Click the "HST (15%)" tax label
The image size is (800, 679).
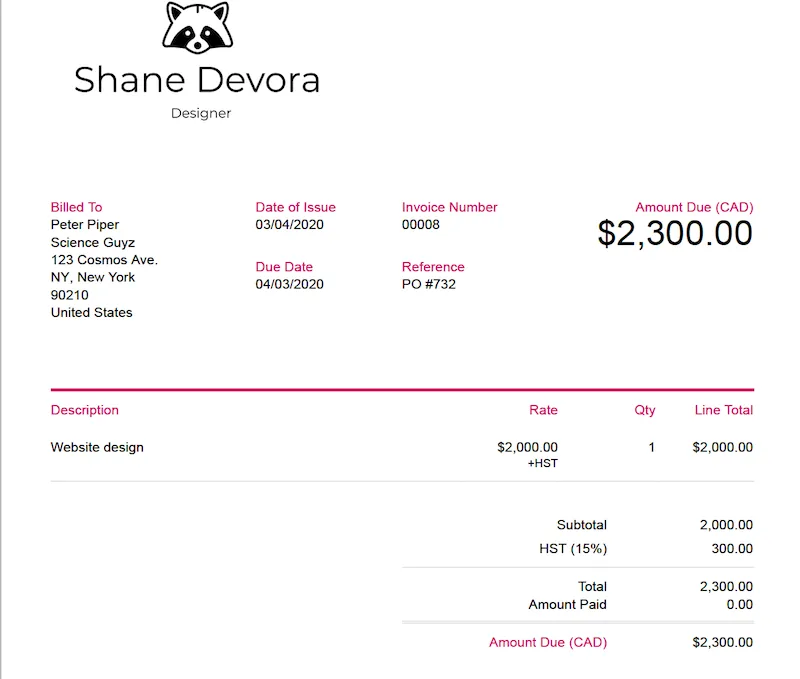coord(573,549)
